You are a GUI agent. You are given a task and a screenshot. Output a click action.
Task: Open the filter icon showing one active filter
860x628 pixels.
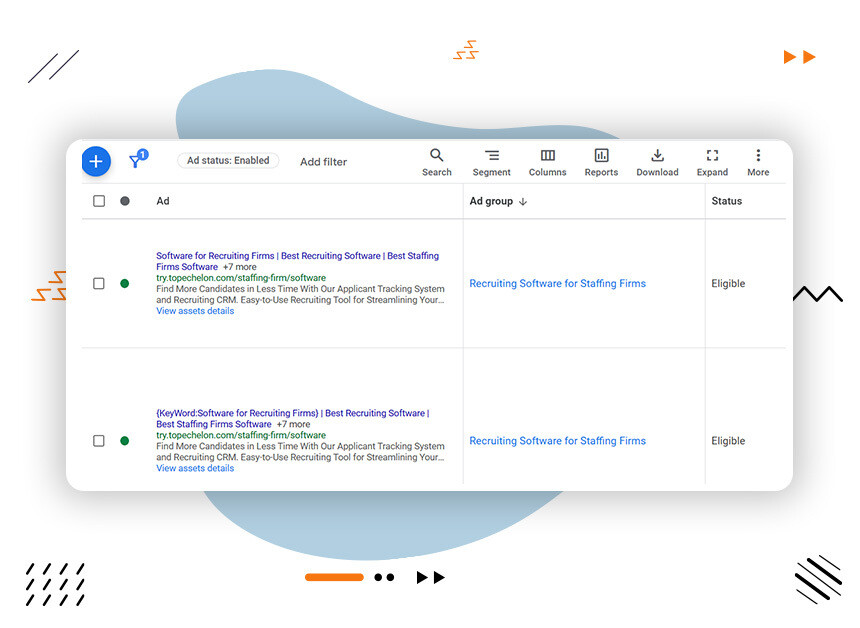tap(137, 161)
